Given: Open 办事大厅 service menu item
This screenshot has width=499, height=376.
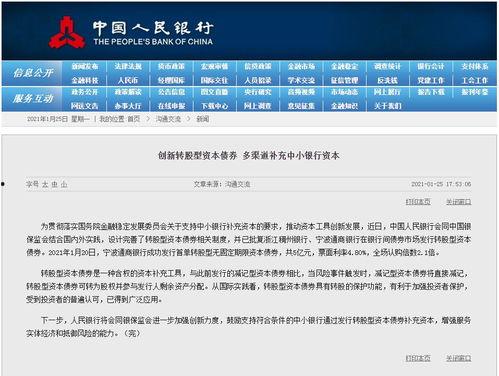Looking at the screenshot, I should (128, 106).
